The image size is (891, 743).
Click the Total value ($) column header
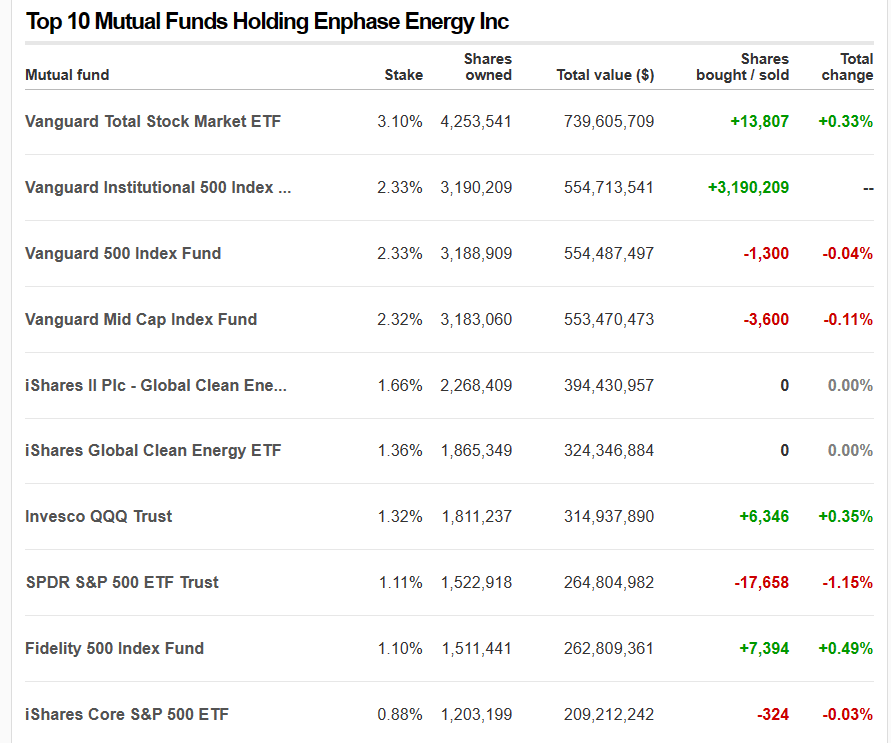[x=605, y=75]
